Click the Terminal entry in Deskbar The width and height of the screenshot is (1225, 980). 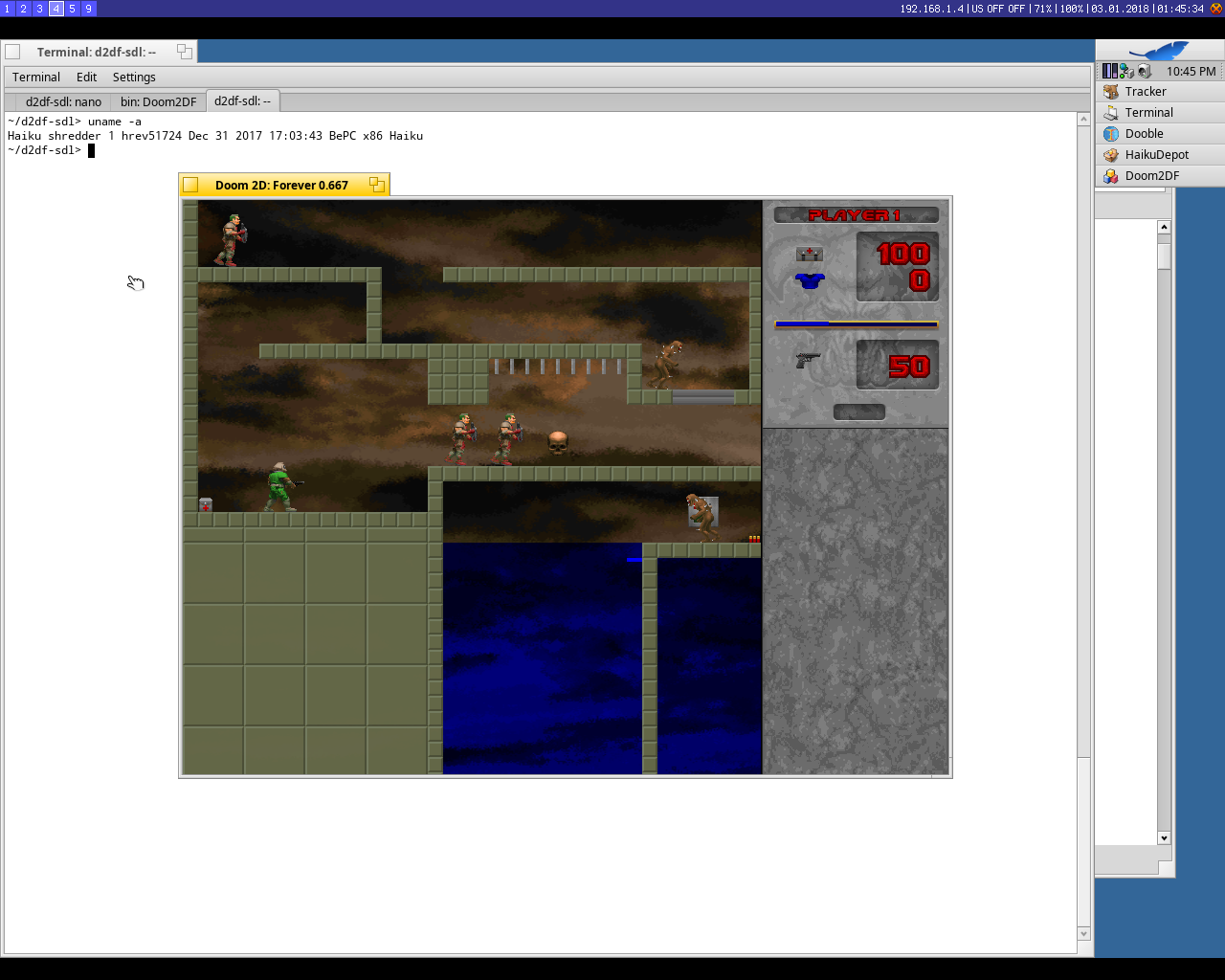tap(1160, 113)
